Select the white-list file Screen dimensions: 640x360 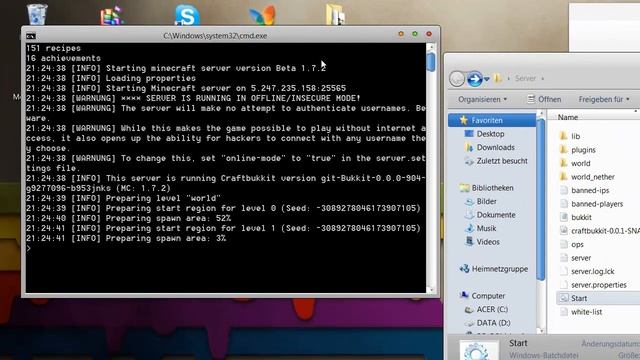tap(586, 311)
